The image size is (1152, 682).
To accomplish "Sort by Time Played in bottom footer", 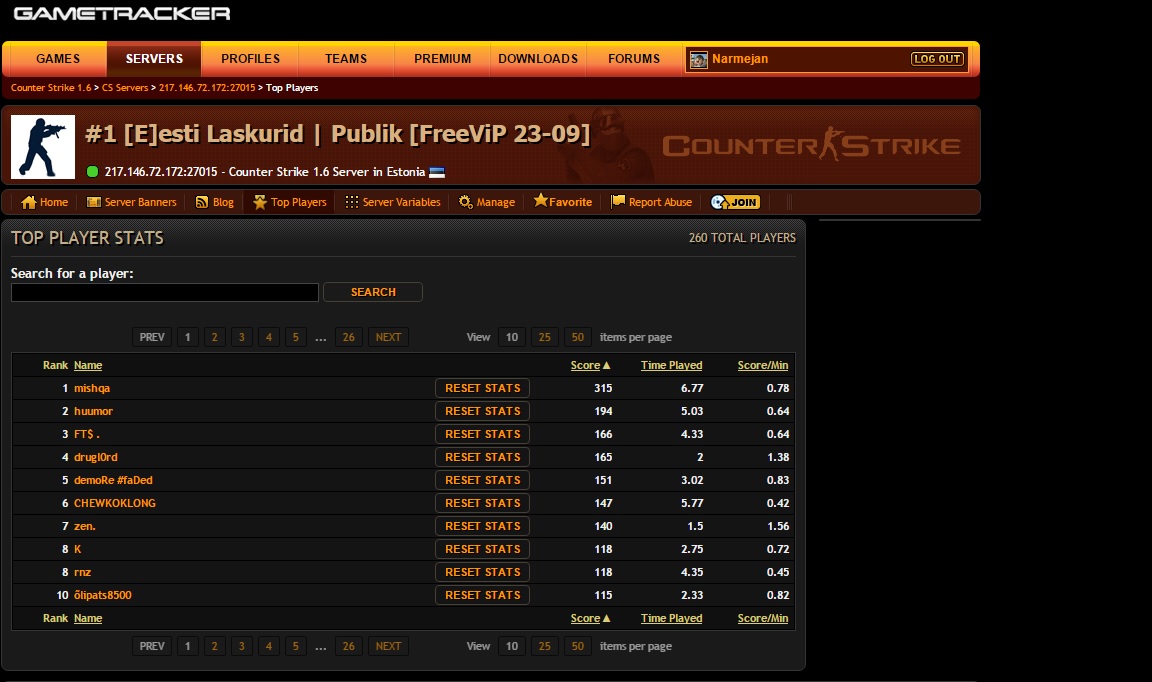I will (x=672, y=618).
